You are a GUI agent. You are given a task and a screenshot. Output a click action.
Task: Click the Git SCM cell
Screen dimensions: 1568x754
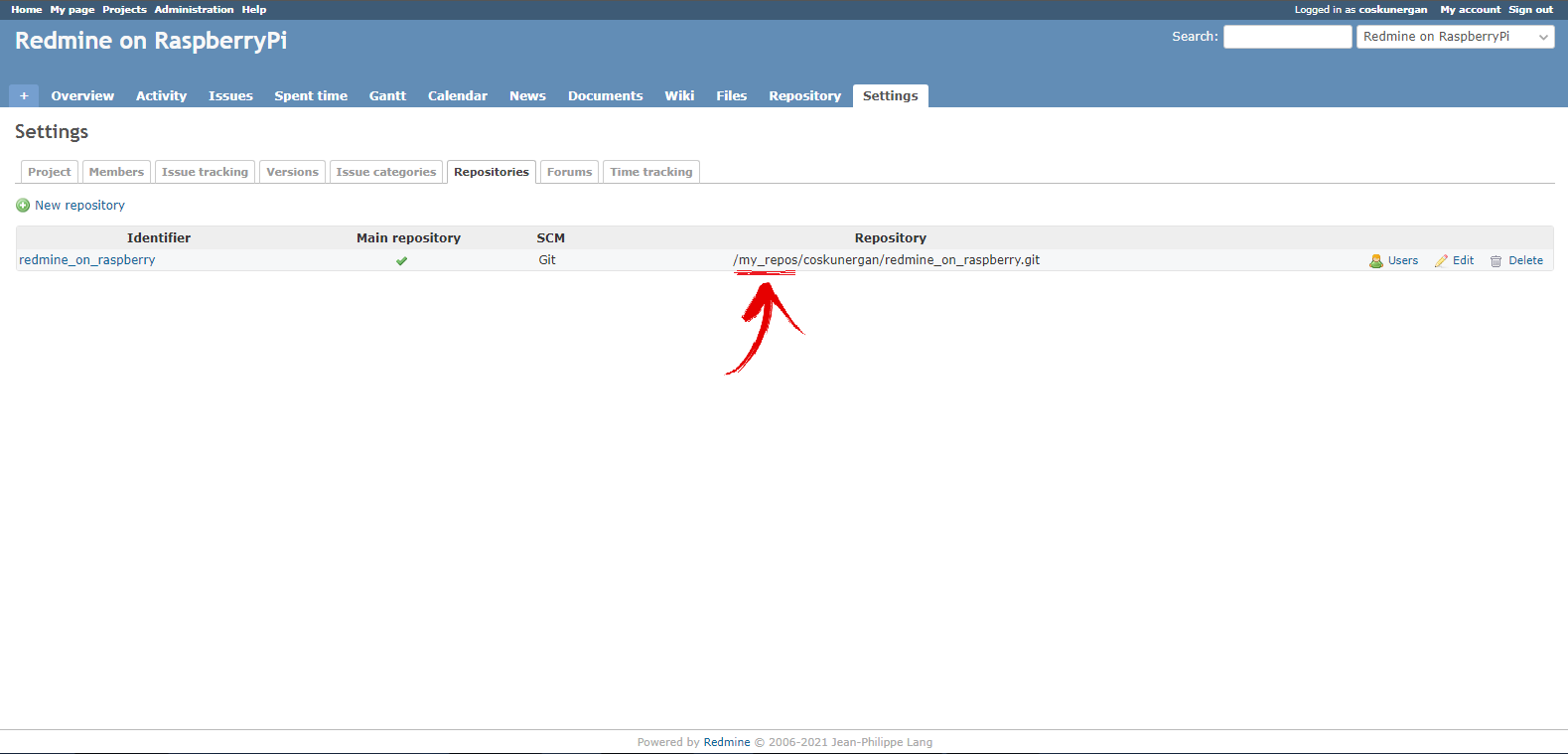pyautogui.click(x=547, y=260)
